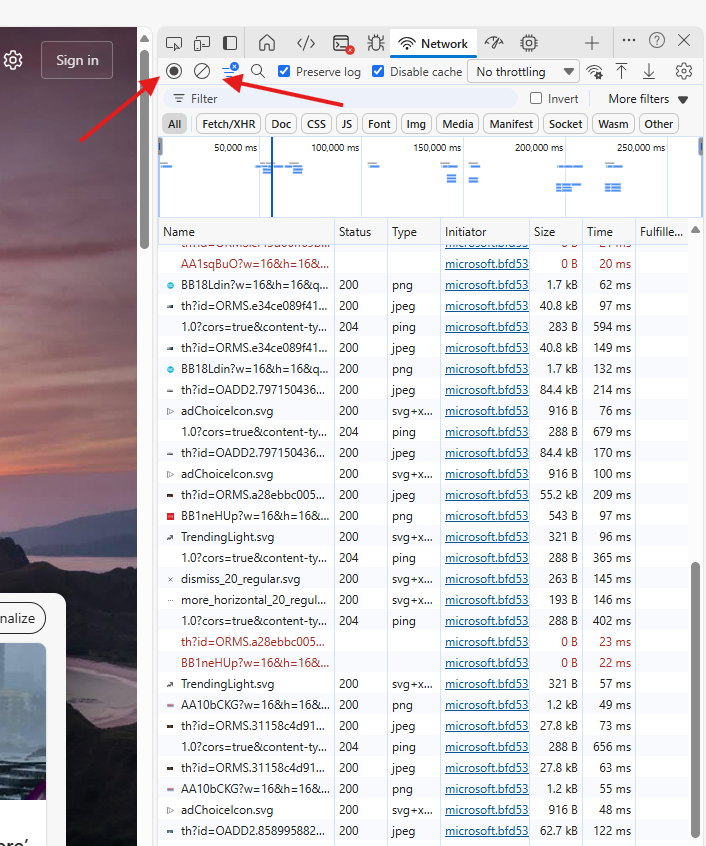
Task: Expand the More filters dropdown
Action: [x=648, y=99]
